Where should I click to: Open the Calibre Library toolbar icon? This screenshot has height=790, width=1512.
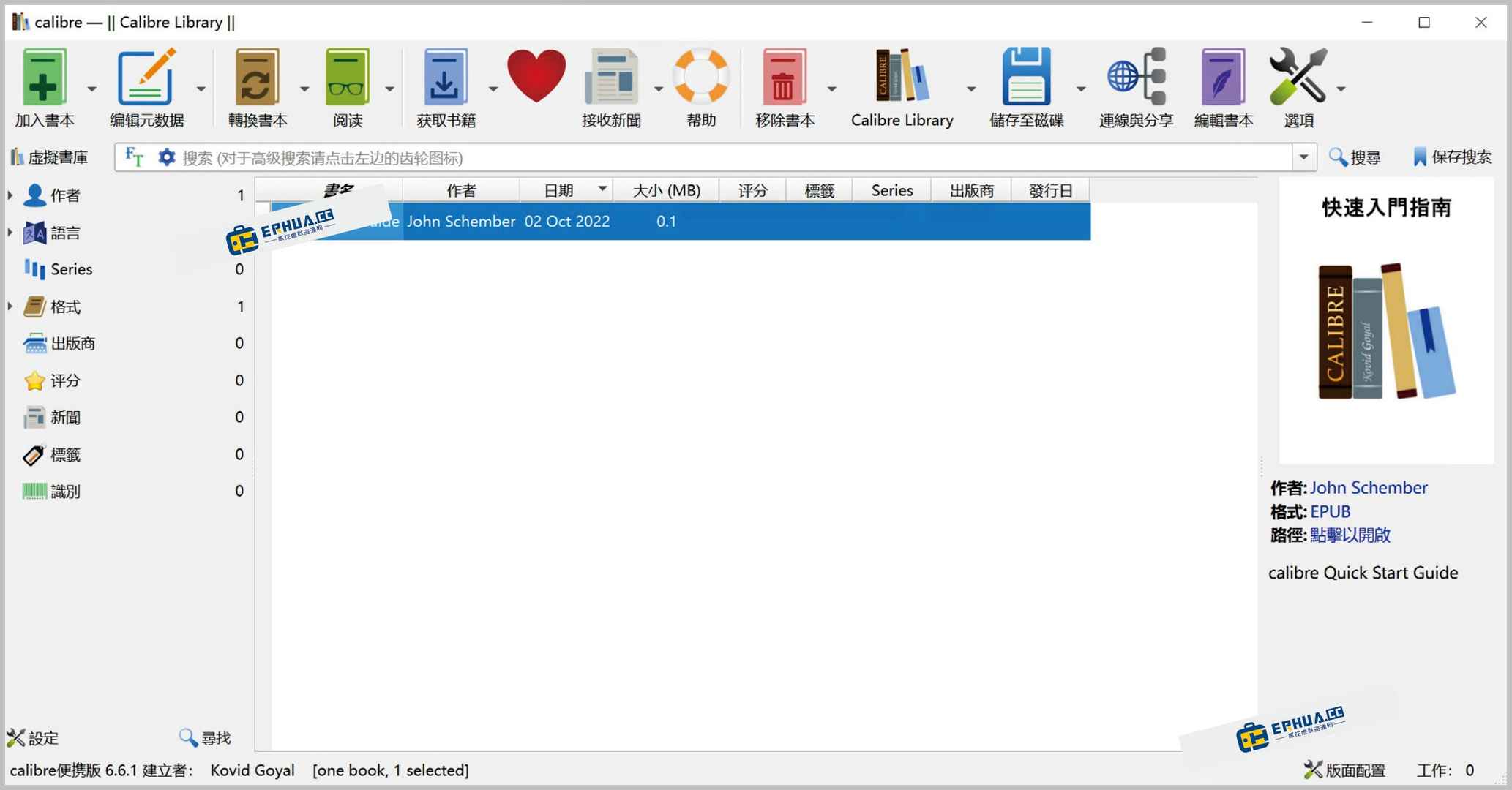tap(902, 77)
